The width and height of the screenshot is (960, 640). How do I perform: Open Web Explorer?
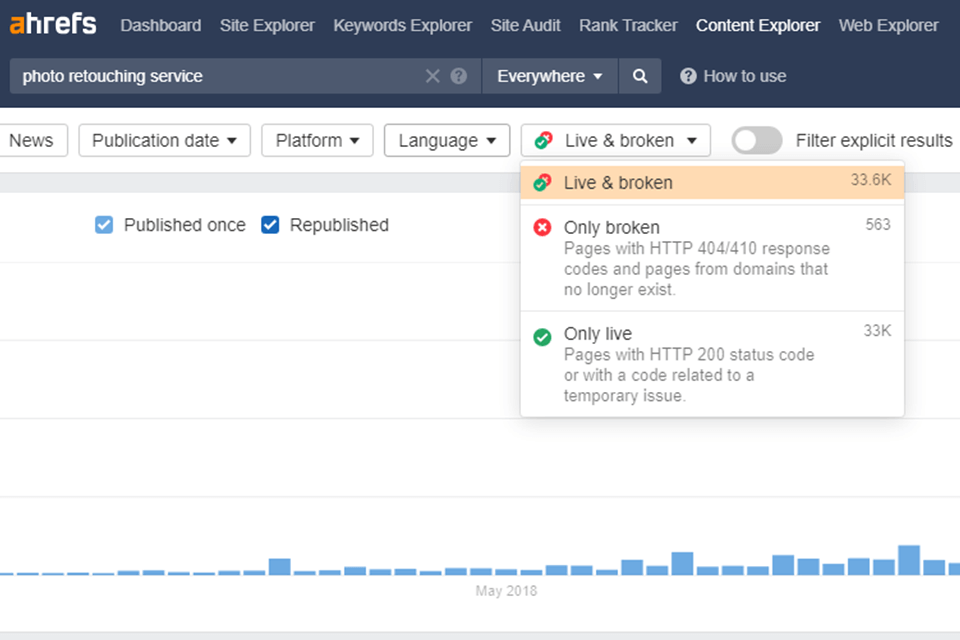click(x=888, y=25)
